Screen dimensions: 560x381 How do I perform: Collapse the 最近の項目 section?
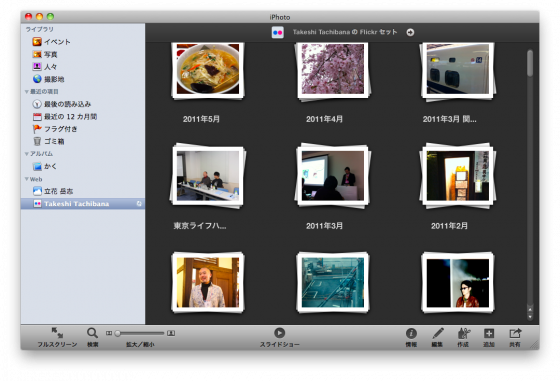26,92
